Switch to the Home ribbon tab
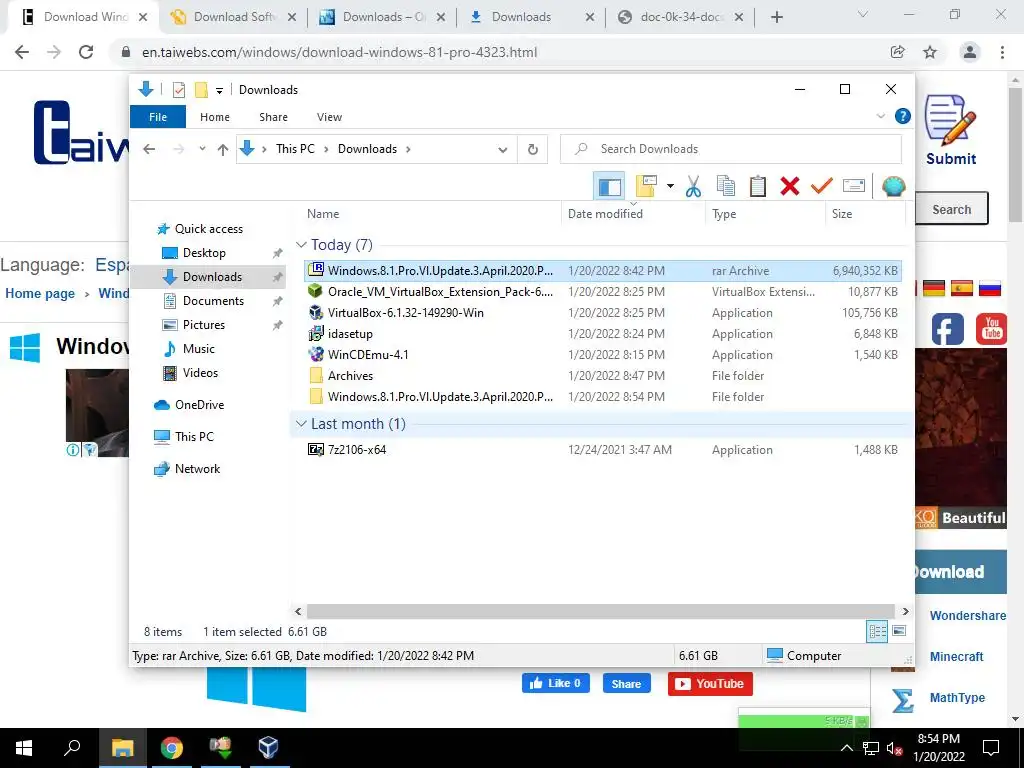 coord(215,117)
